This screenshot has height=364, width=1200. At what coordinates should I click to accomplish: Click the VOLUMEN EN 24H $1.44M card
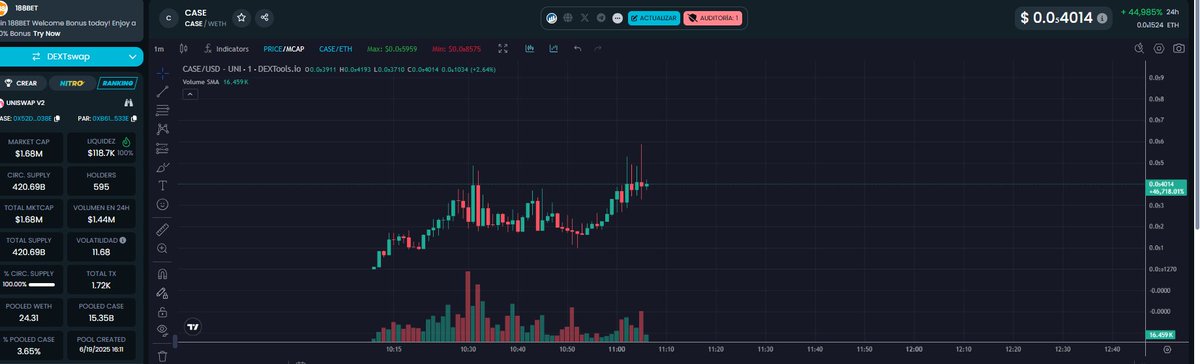[101, 213]
